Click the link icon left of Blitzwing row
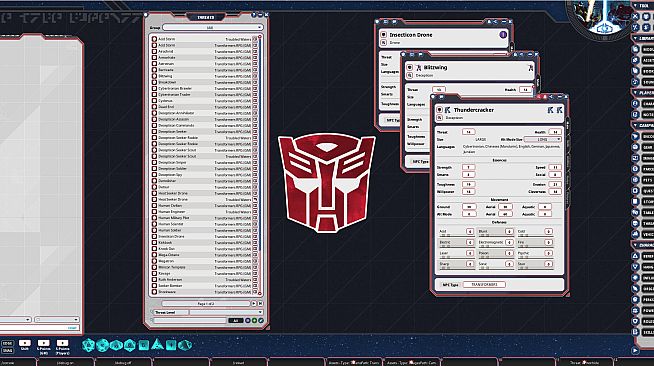Viewport: 654px width, 366px height. pos(154,76)
